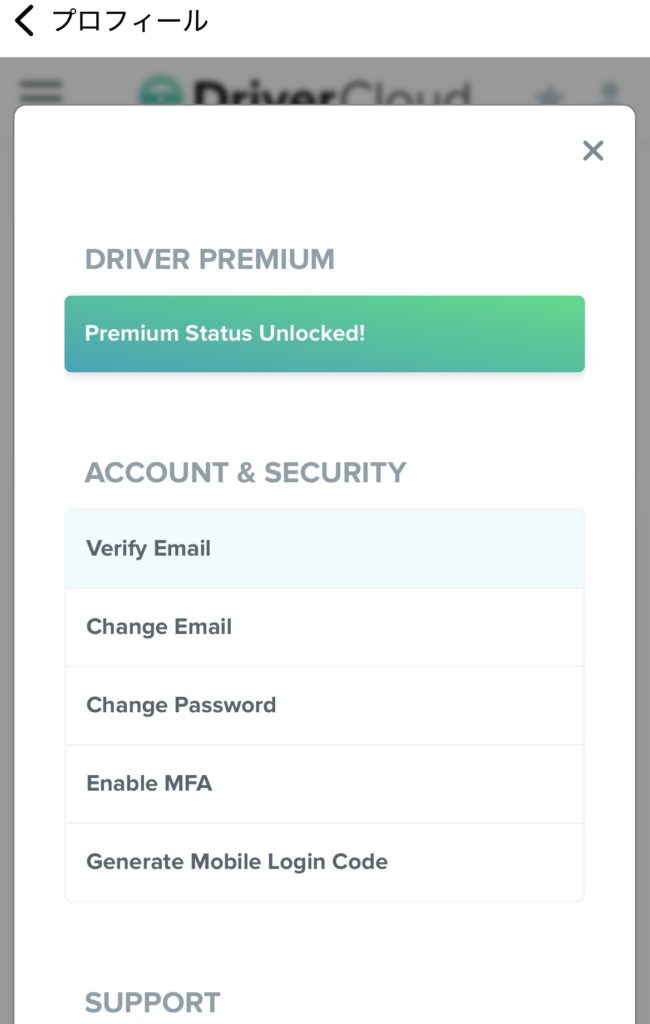Click the dimmed backdrop left of dialog
This screenshot has width=650, height=1024.
pos(6,500)
